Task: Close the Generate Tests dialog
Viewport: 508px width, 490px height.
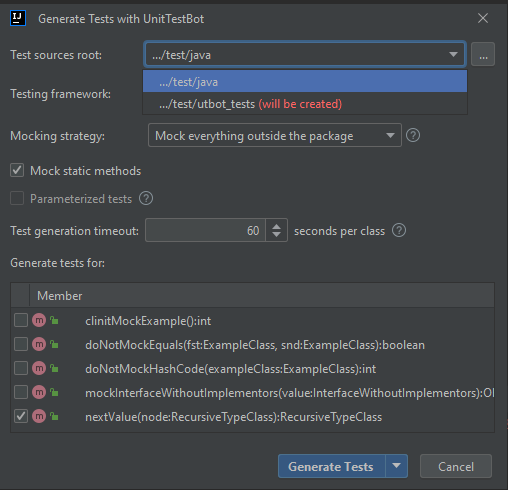Action: [x=483, y=18]
